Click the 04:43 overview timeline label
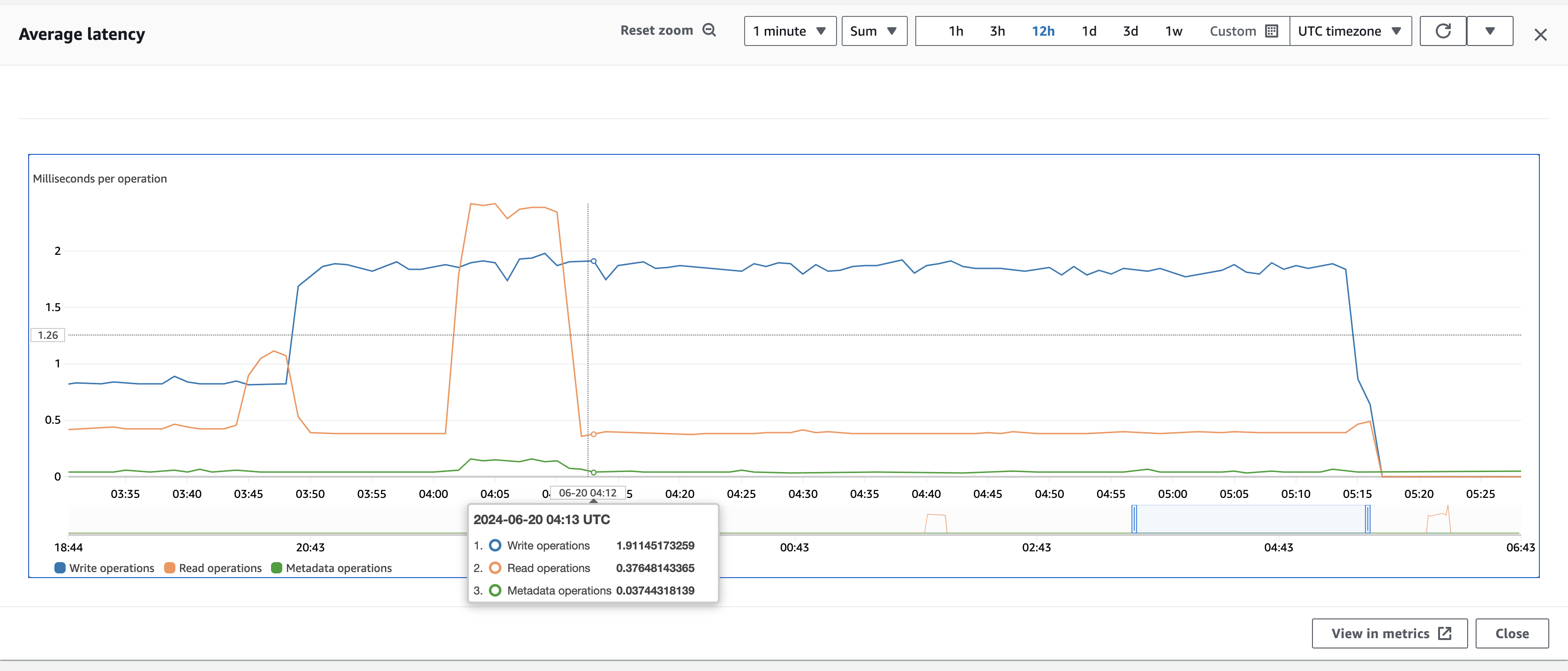Image resolution: width=1568 pixels, height=671 pixels. tap(1278, 548)
